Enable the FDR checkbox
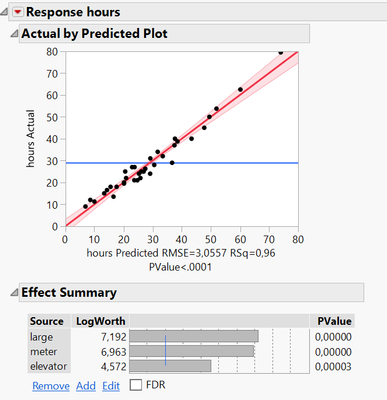The image size is (387, 400). tap(136, 385)
